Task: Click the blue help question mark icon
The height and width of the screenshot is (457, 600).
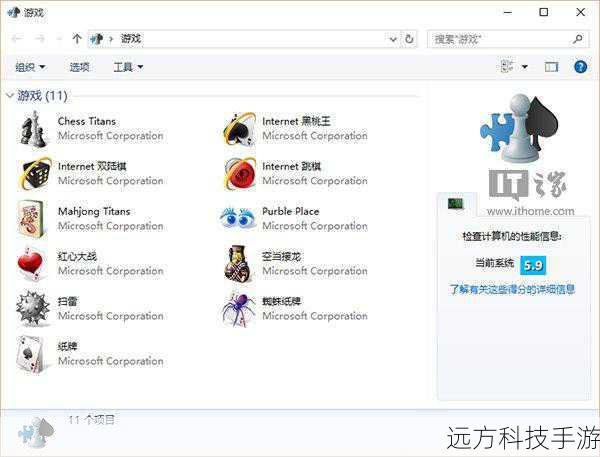Action: click(580, 67)
